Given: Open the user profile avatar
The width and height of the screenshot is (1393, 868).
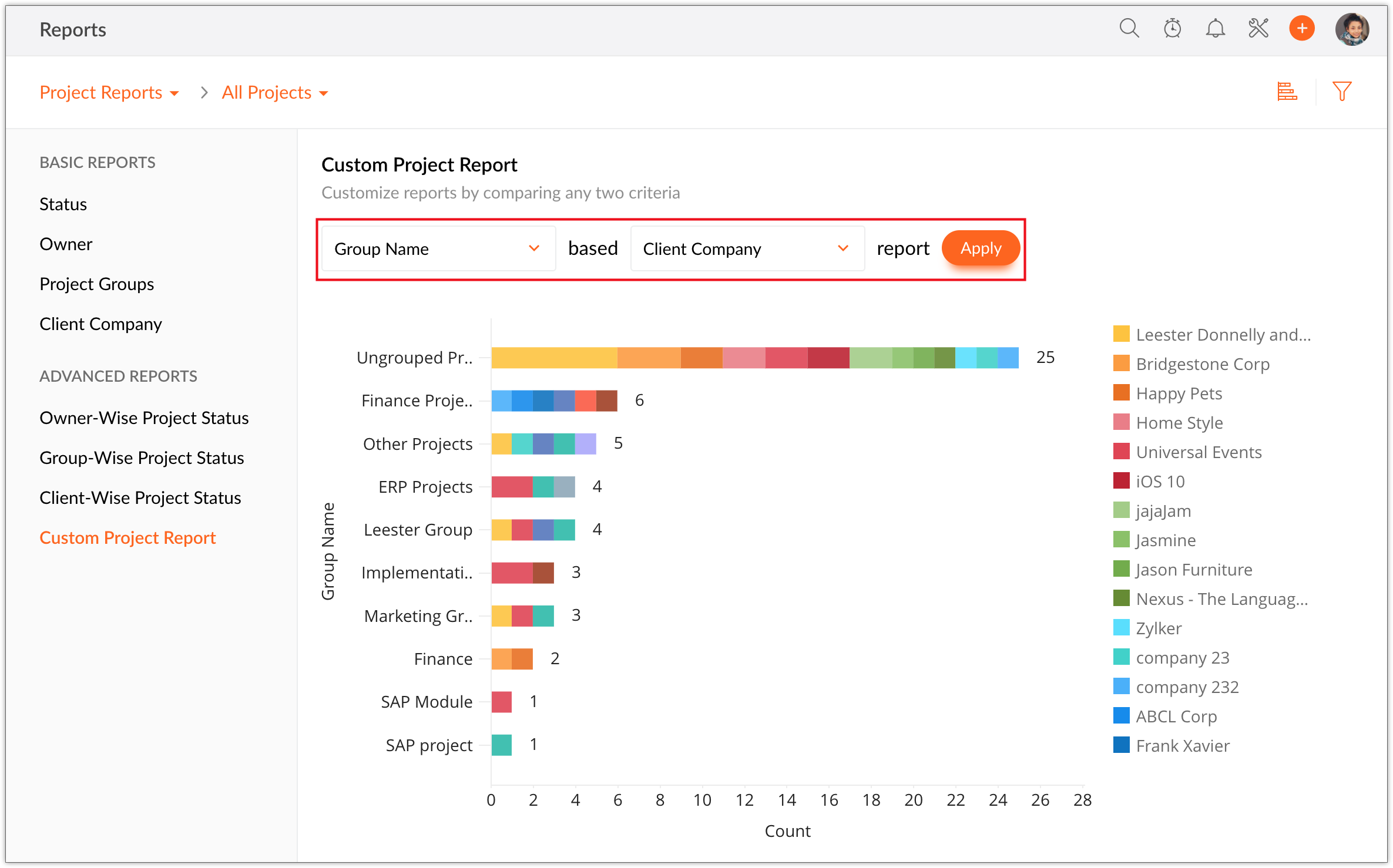Looking at the screenshot, I should click(x=1352, y=29).
